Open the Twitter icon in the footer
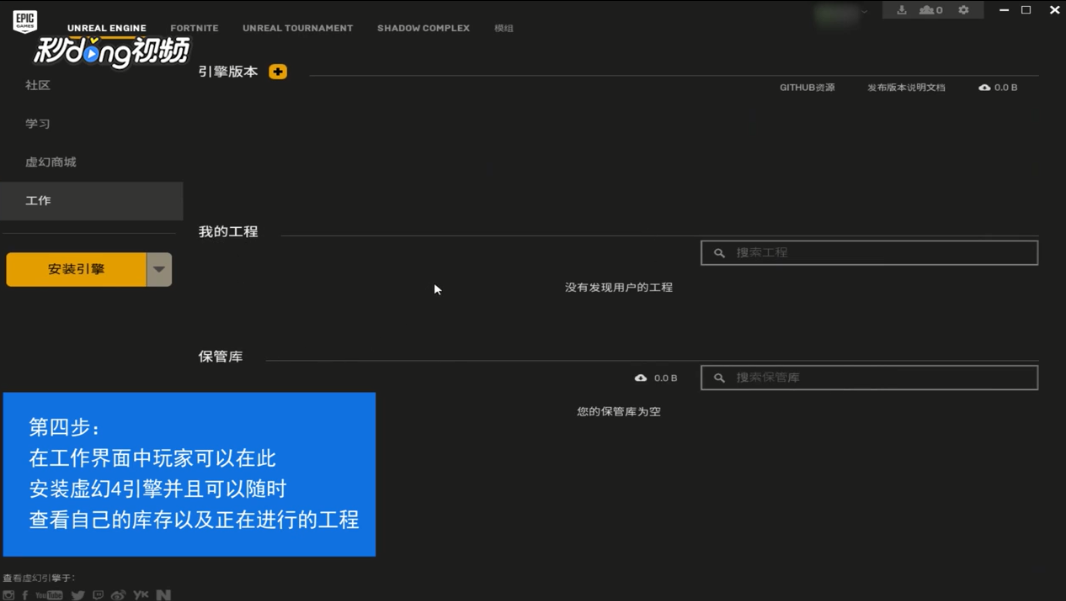The height and width of the screenshot is (601, 1066). tap(78, 593)
